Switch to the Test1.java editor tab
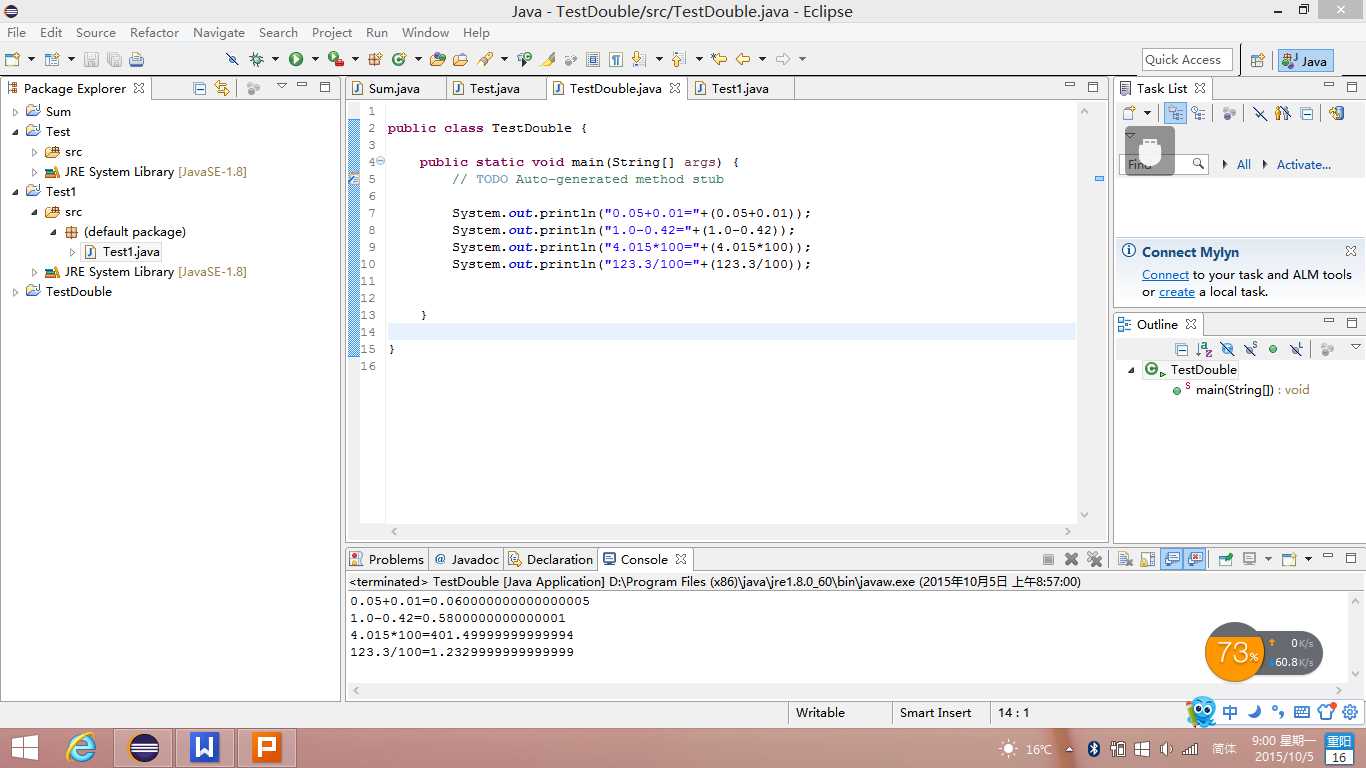Viewport: 1366px width, 768px height. pos(740,88)
